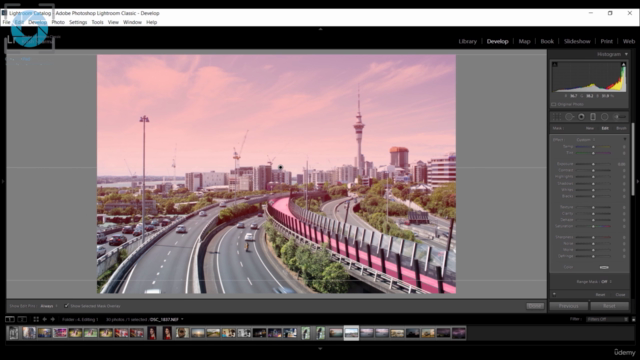This screenshot has height=360, width=640.
Task: Click the large Reset button beside Previous
Action: click(609, 306)
